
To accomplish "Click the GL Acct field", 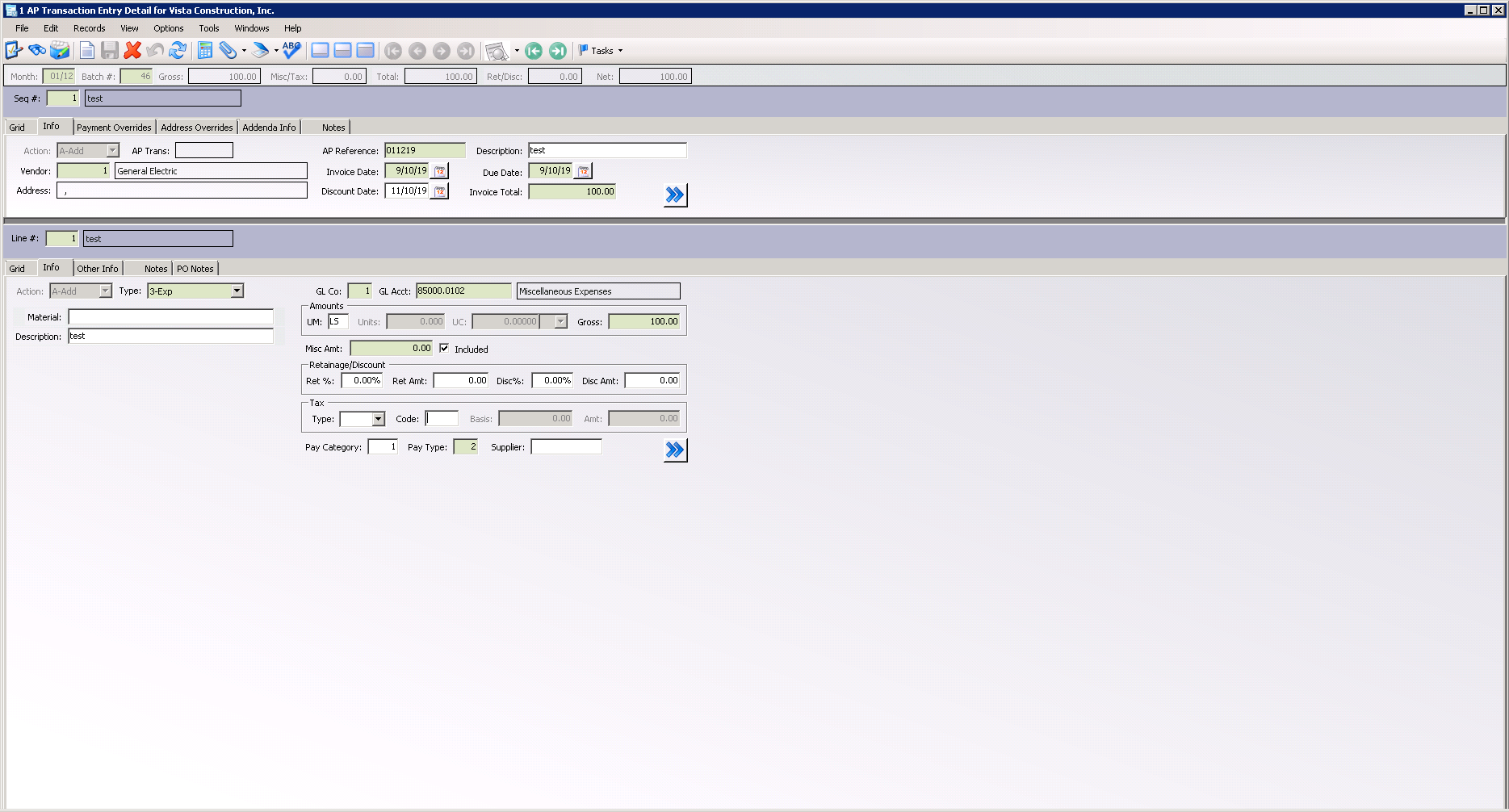I will [463, 291].
